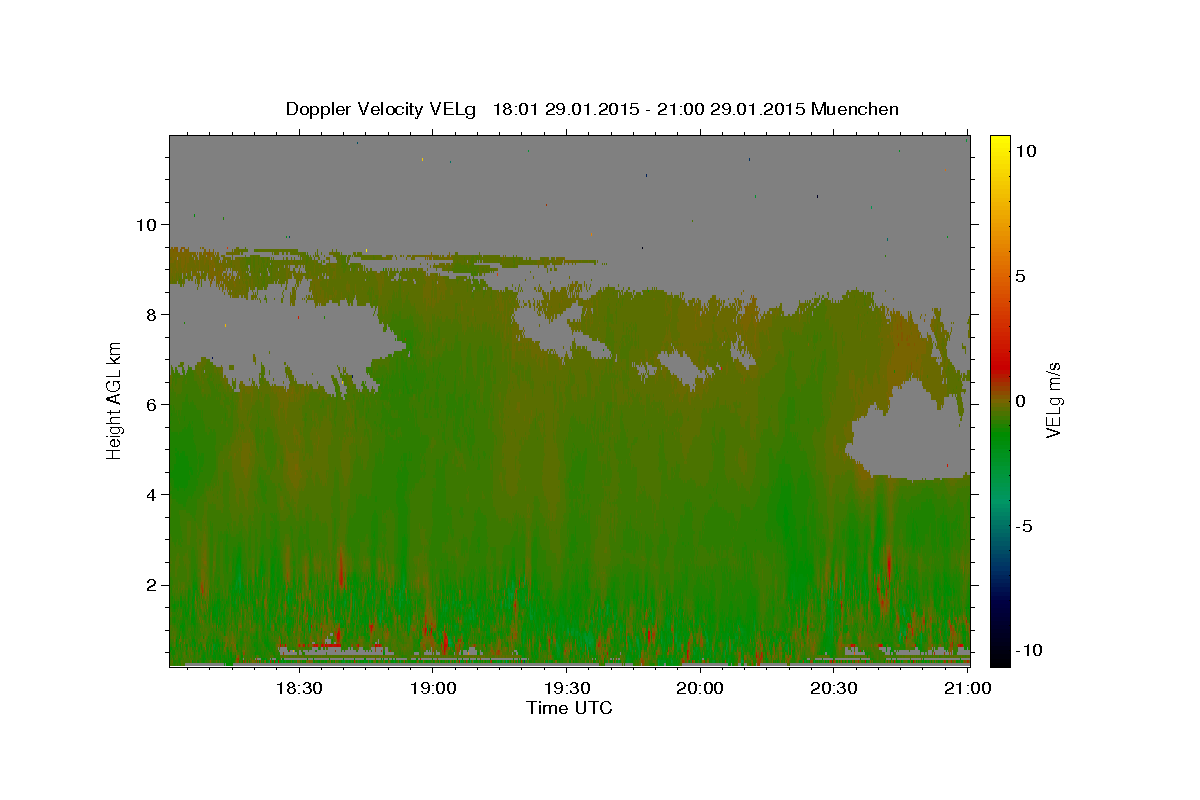Click the colorbar value 10 label

click(1025, 151)
